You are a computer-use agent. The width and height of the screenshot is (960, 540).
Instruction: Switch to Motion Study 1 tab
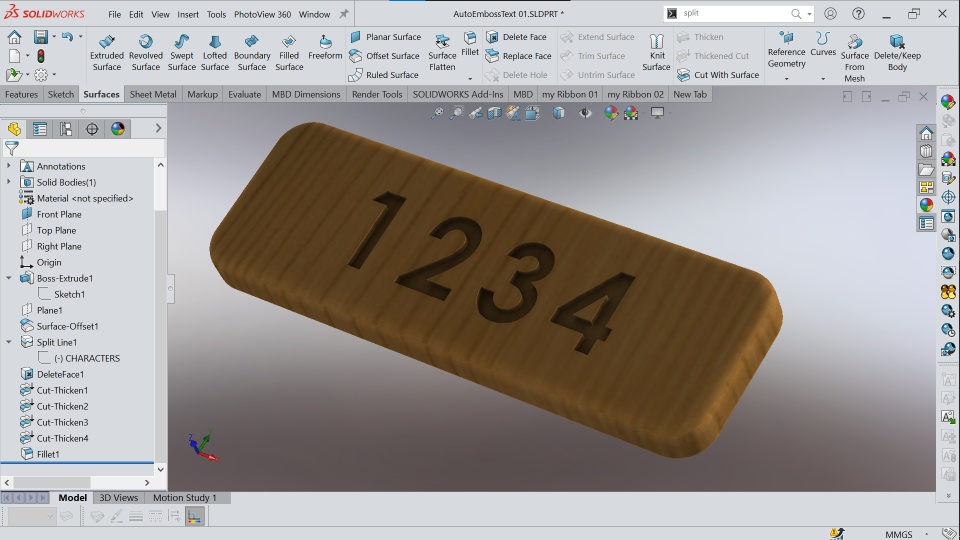tap(185, 498)
